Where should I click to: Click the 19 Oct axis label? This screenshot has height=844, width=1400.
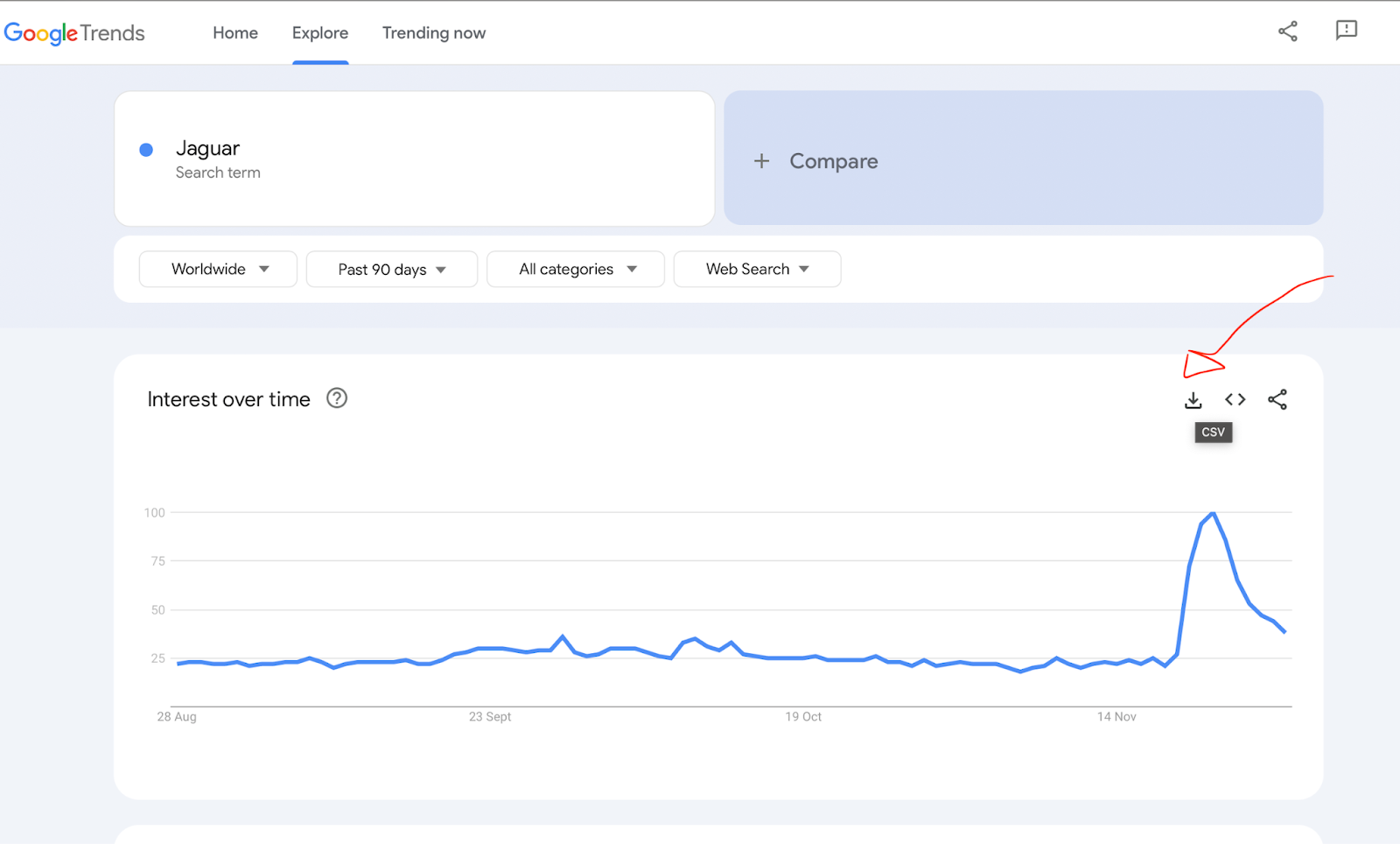tap(803, 716)
